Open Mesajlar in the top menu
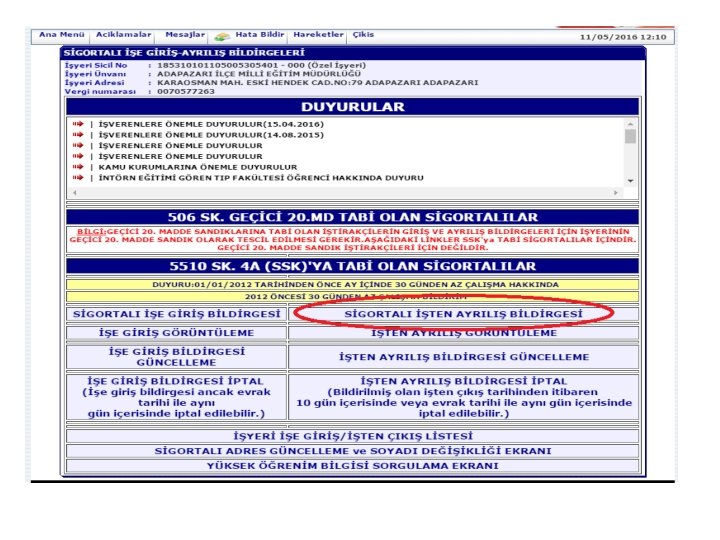 tap(185, 35)
